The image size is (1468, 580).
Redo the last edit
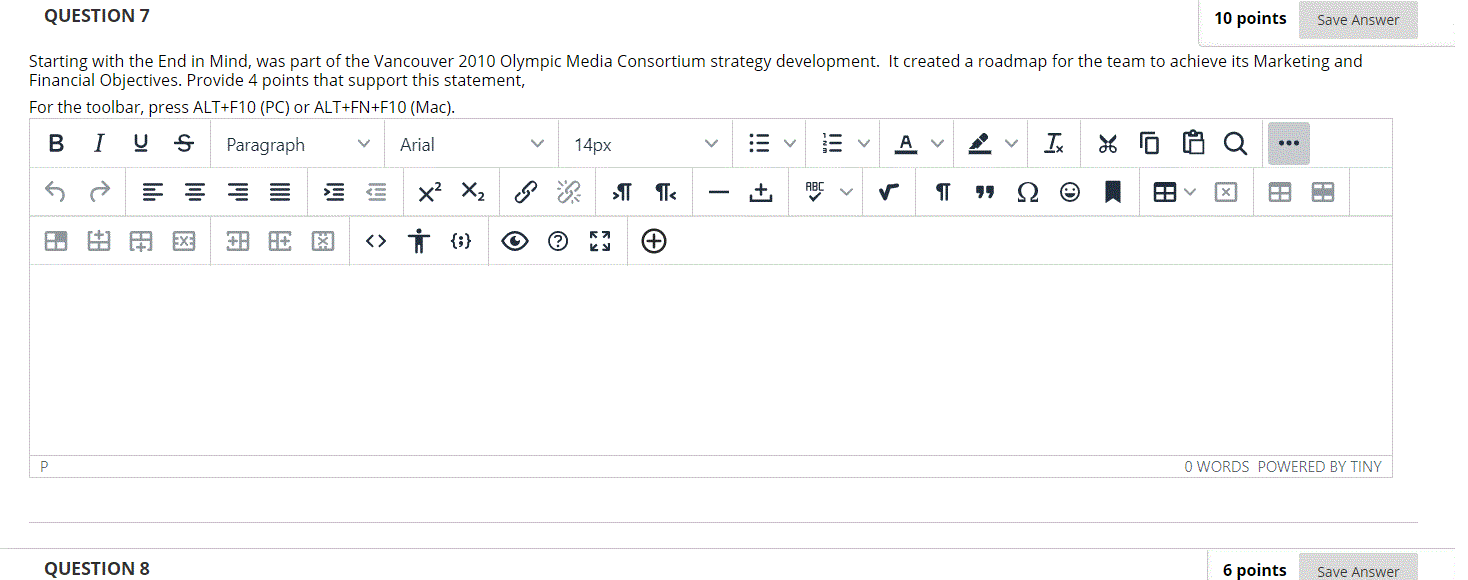tap(99, 192)
